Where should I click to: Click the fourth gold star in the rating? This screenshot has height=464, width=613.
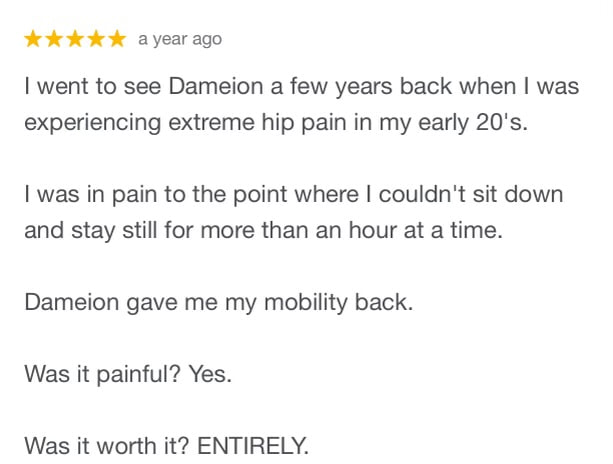click(x=96, y=39)
